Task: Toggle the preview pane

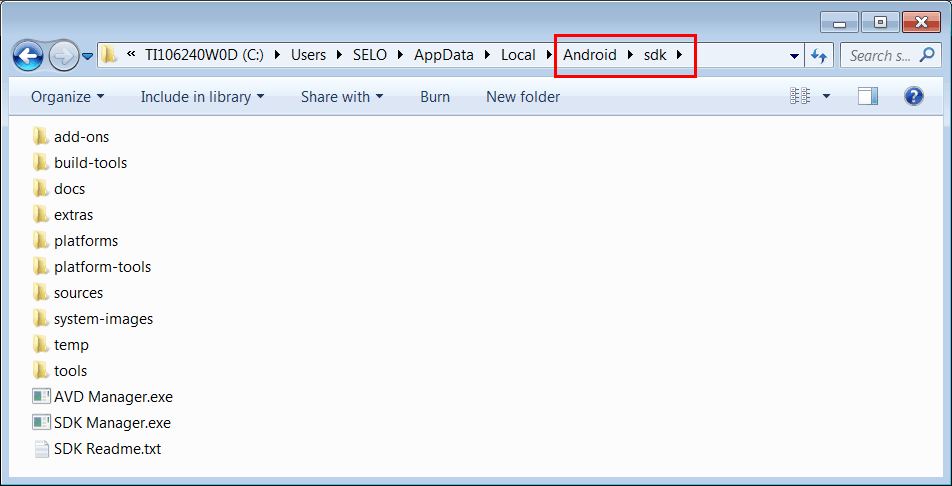Action: [x=868, y=96]
